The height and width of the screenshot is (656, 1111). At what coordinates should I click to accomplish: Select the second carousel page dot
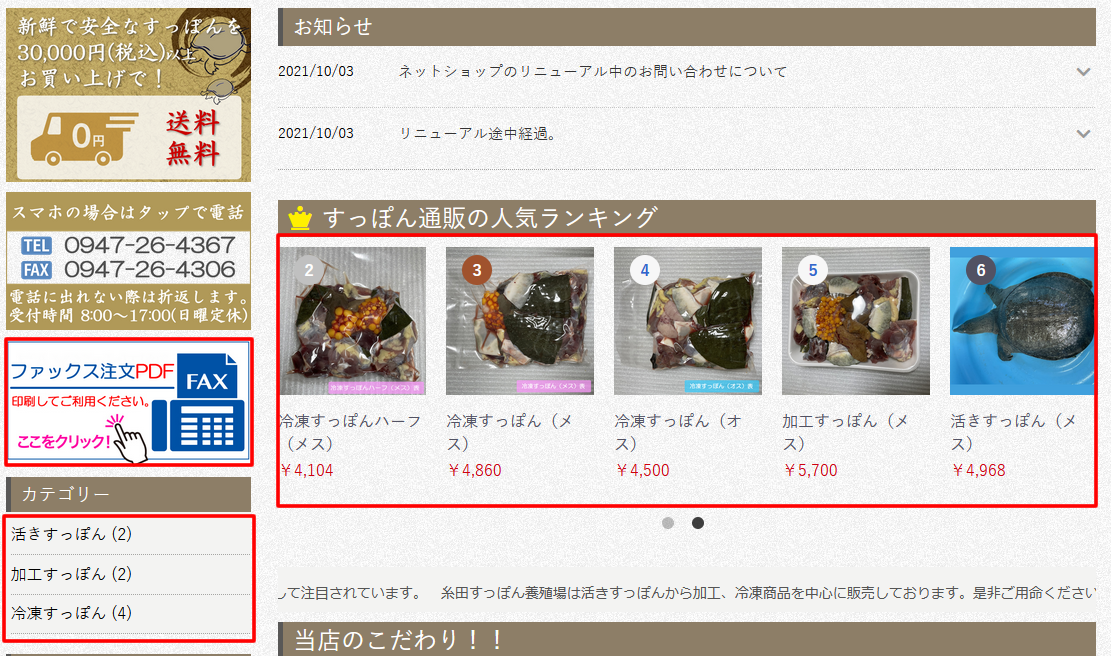(x=698, y=523)
